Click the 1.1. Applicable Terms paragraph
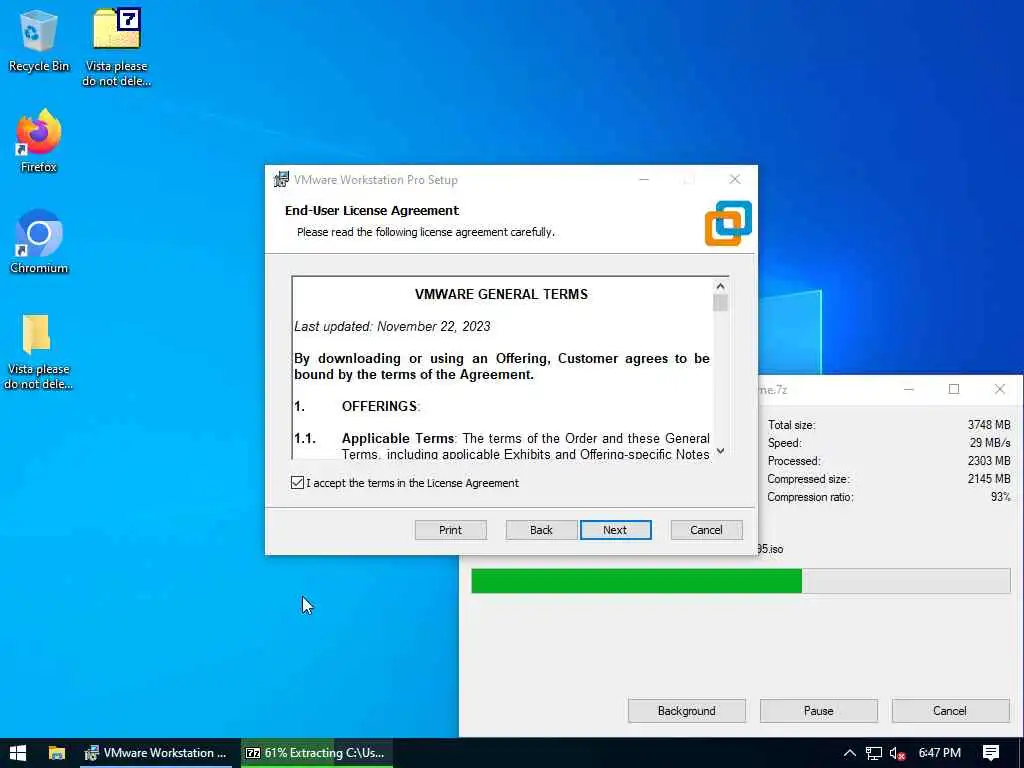The width and height of the screenshot is (1024, 768). pos(502,446)
